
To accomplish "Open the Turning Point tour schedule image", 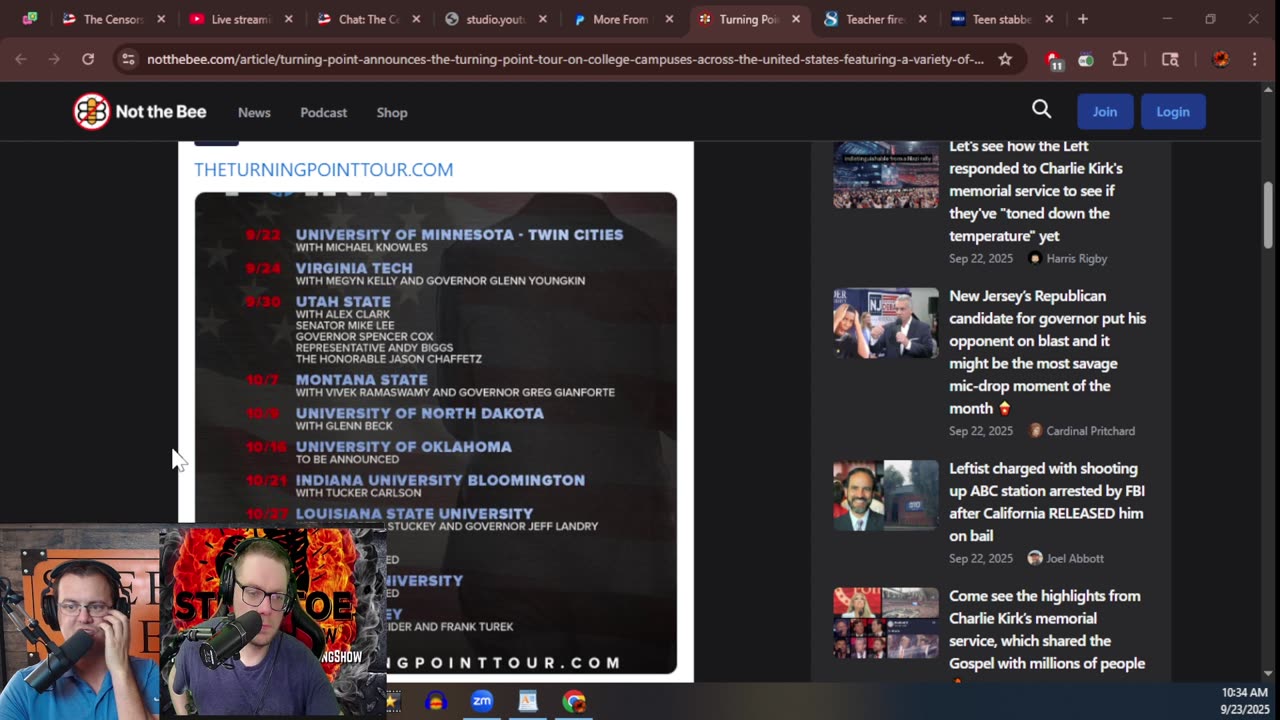I will [x=436, y=432].
